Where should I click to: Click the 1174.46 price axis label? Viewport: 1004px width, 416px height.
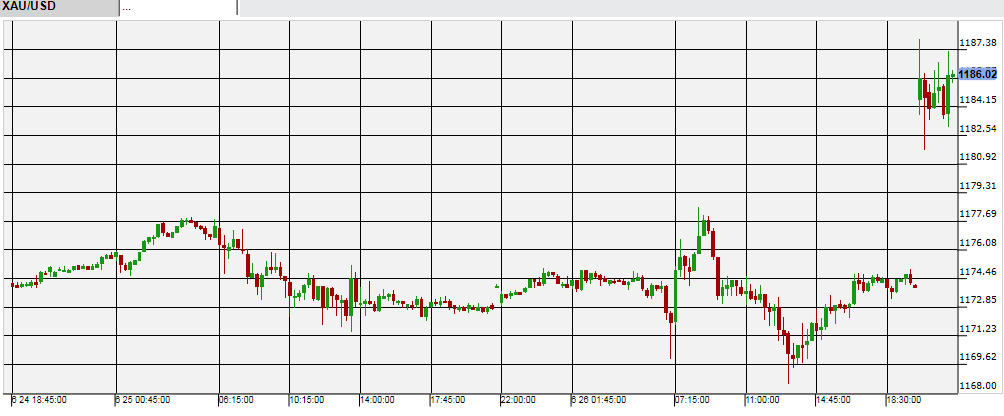coord(975,271)
